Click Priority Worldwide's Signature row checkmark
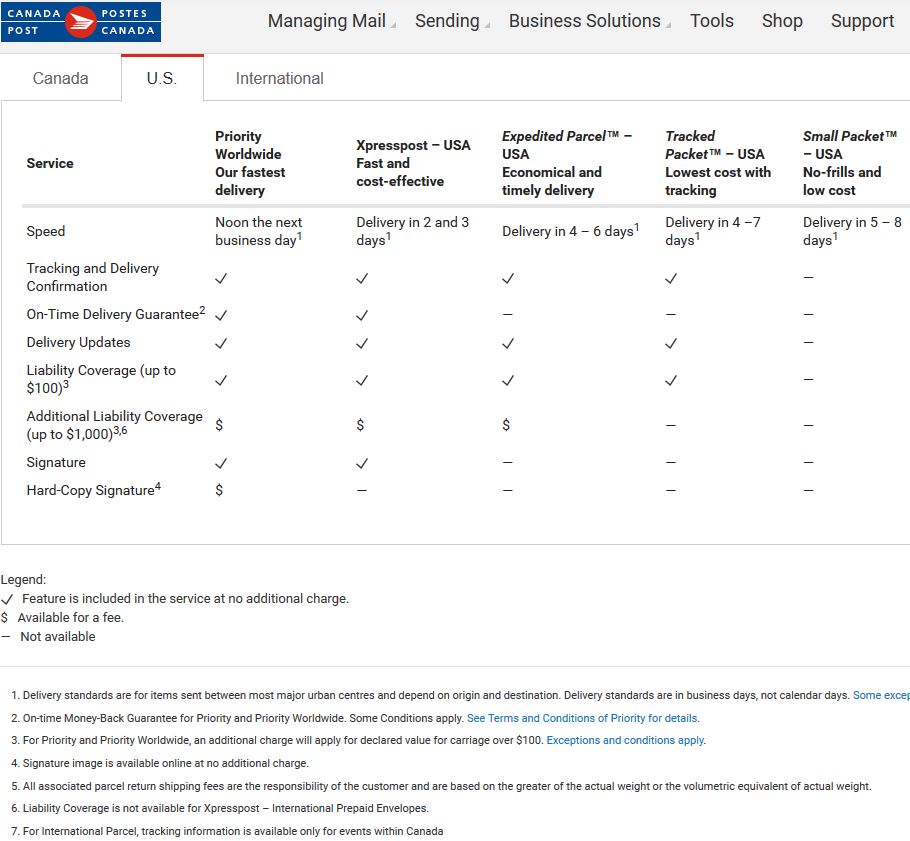 (x=221, y=463)
